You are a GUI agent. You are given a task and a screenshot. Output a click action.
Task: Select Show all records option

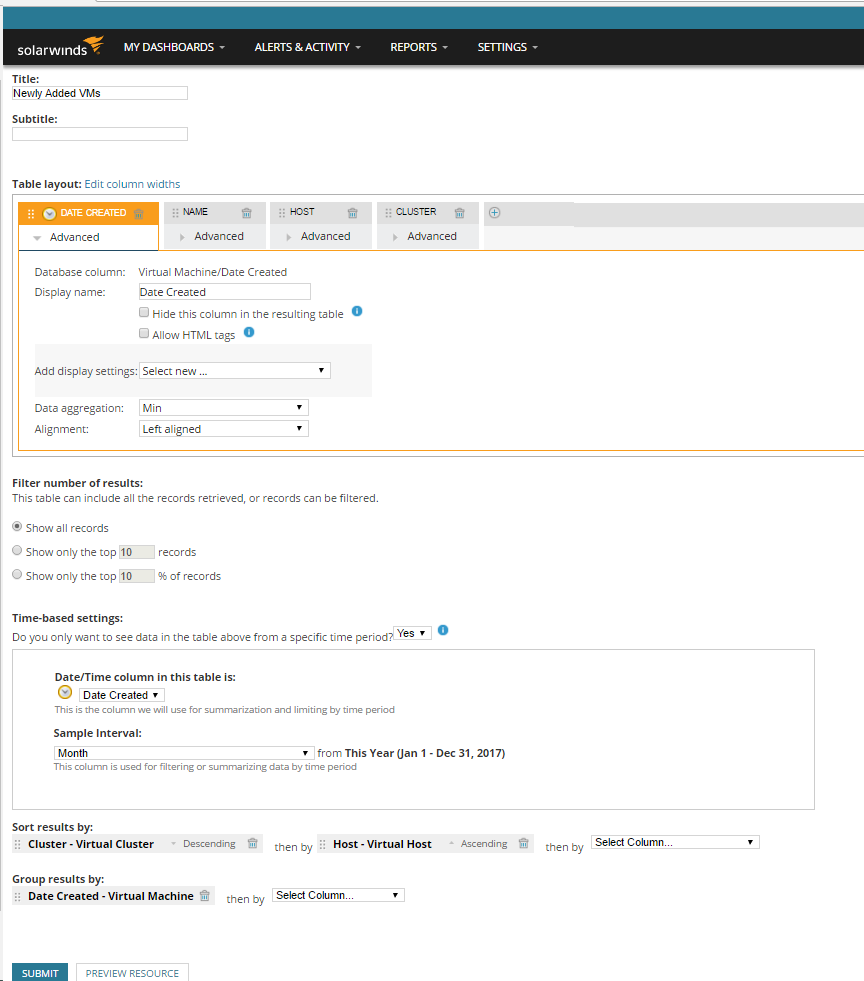(x=18, y=527)
